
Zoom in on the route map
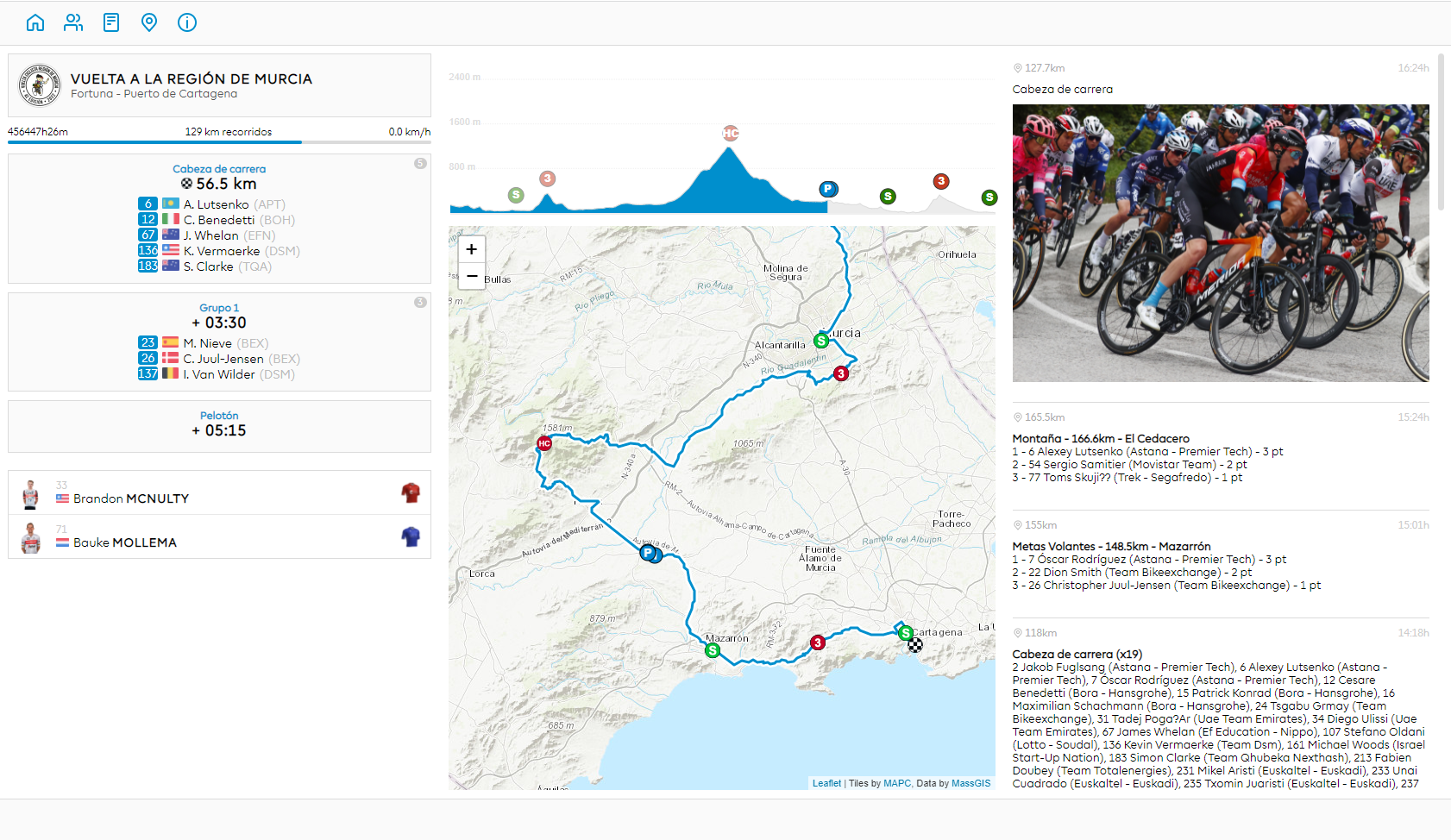(471, 249)
